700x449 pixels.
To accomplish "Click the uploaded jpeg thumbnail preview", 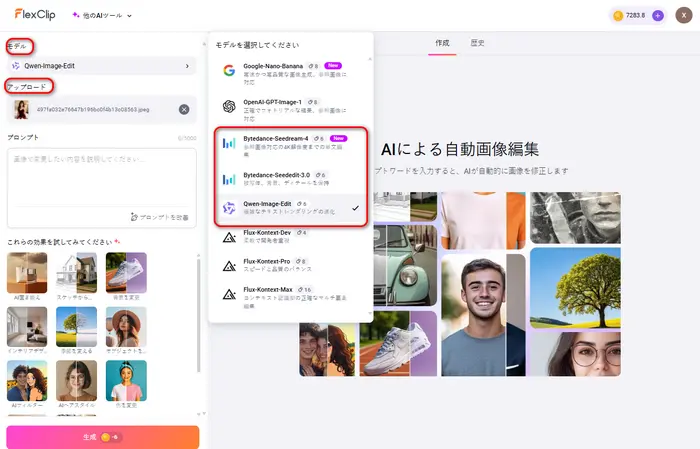I will [21, 109].
